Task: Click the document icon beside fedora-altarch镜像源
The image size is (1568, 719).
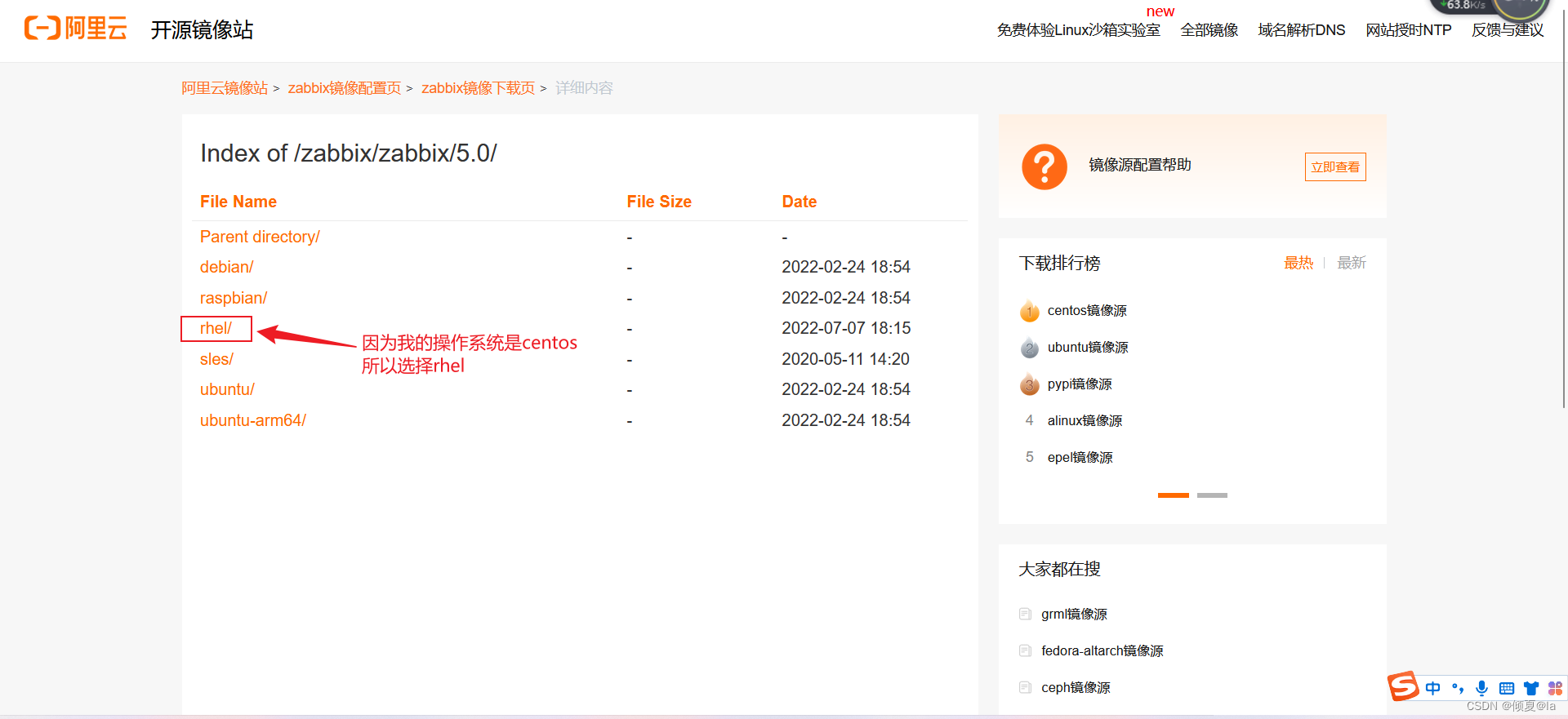Action: tap(1025, 650)
